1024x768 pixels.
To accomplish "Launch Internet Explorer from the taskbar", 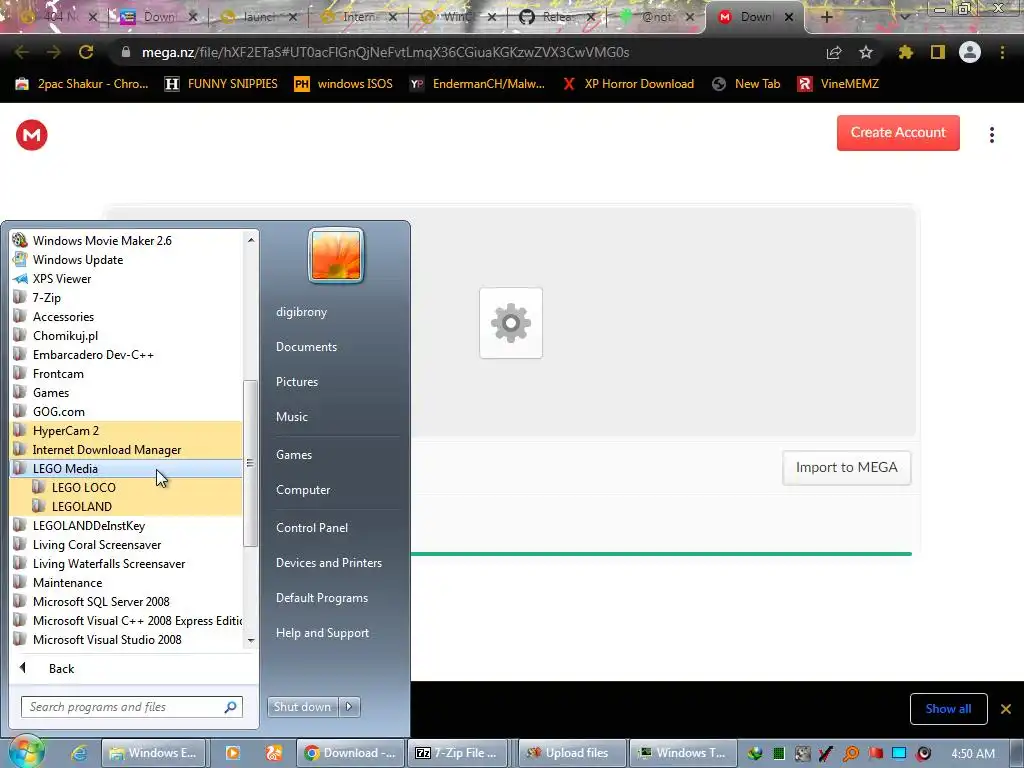I will pyautogui.click(x=79, y=753).
